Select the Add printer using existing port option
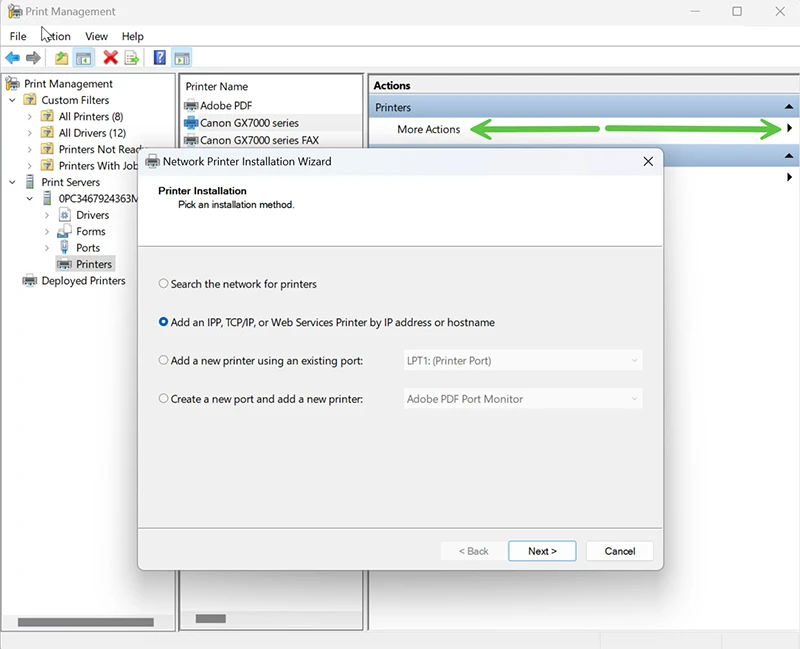This screenshot has width=800, height=649. pyautogui.click(x=163, y=360)
